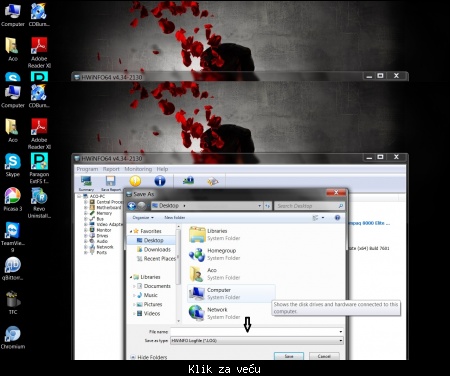Open the Skype desktop icon

[x=13, y=165]
